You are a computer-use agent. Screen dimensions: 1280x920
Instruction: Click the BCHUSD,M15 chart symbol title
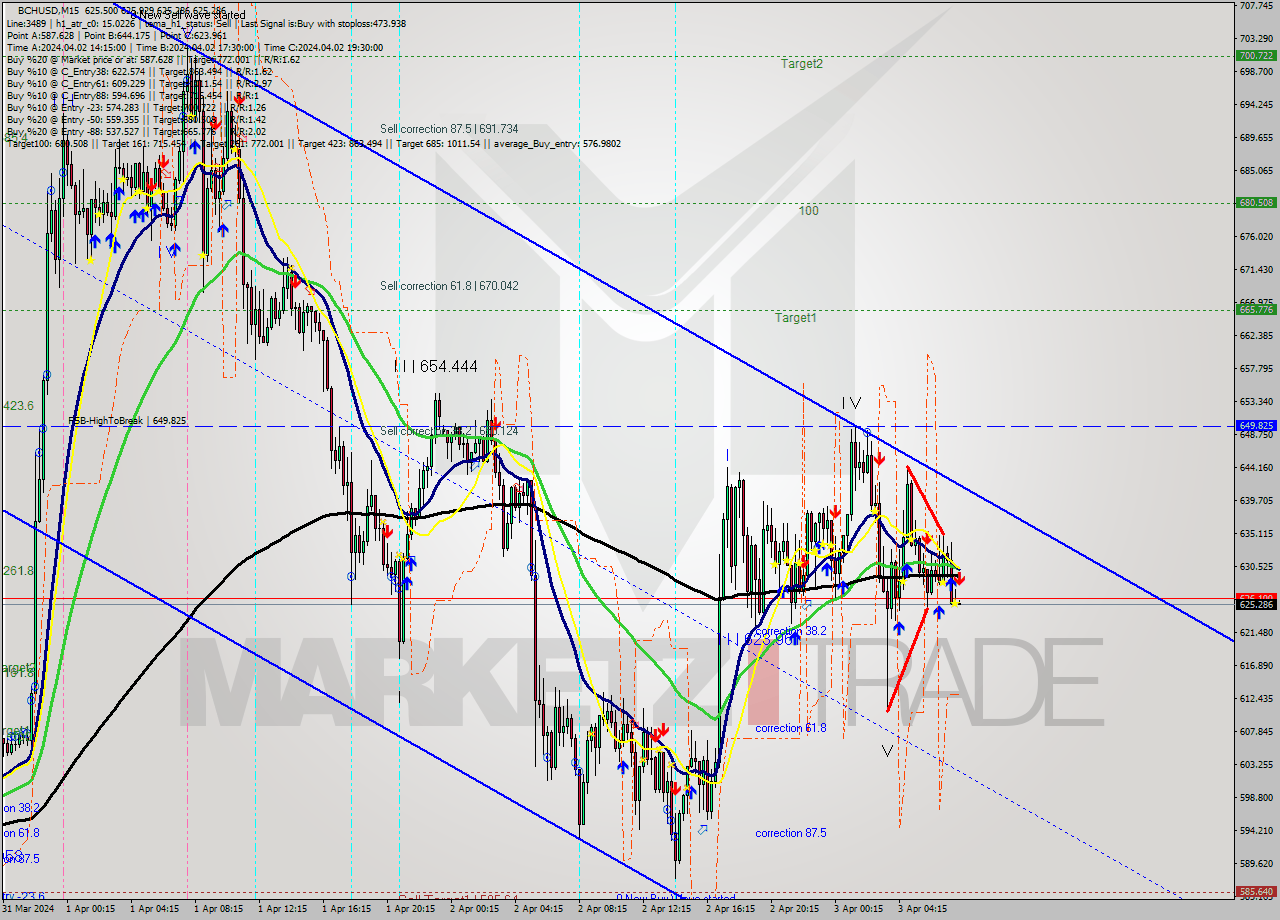coord(50,10)
